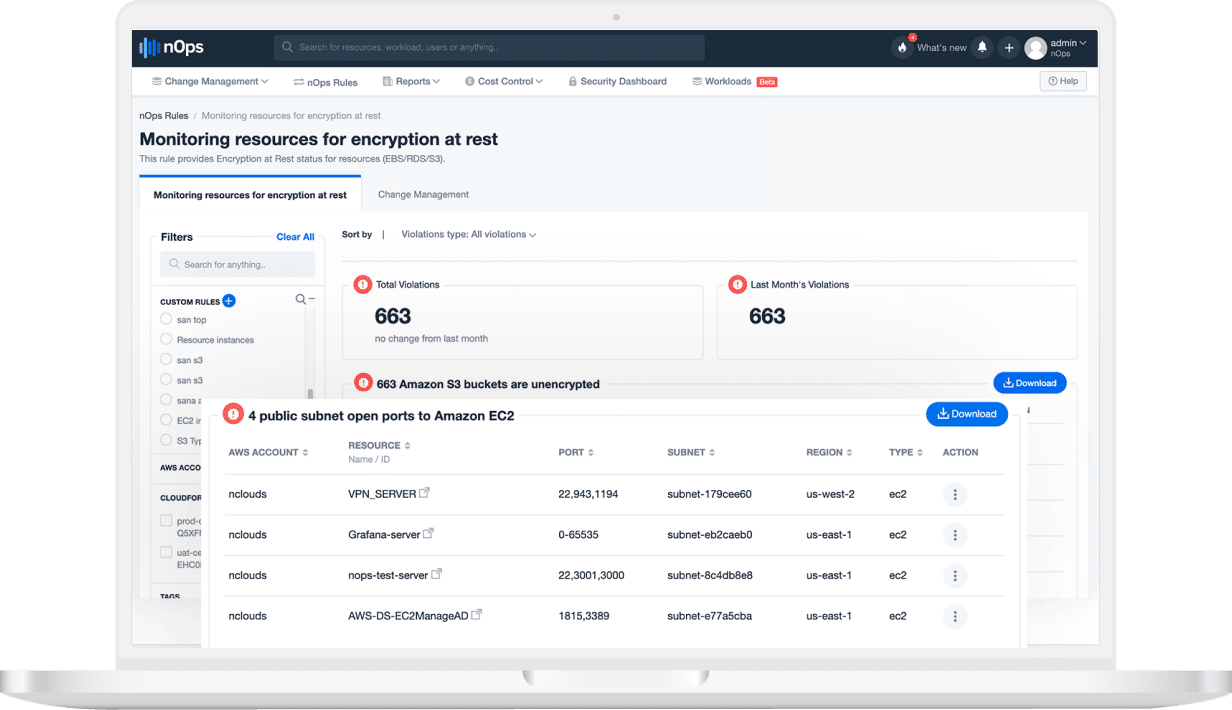1232x710 pixels.
Task: Sort by SUBNET column arrows
Action: coord(713,453)
